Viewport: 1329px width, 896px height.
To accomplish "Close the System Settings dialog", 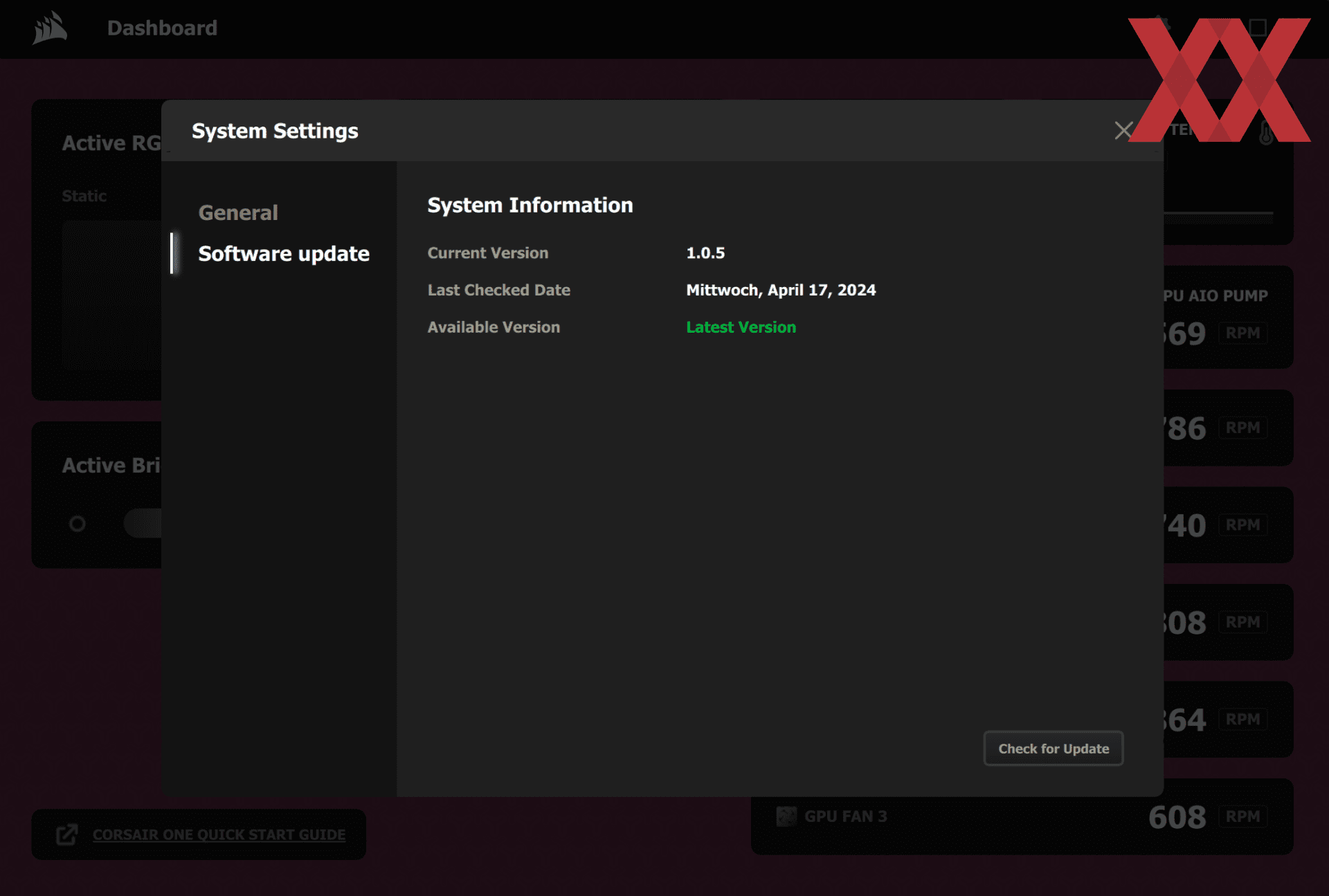I will click(x=1123, y=130).
